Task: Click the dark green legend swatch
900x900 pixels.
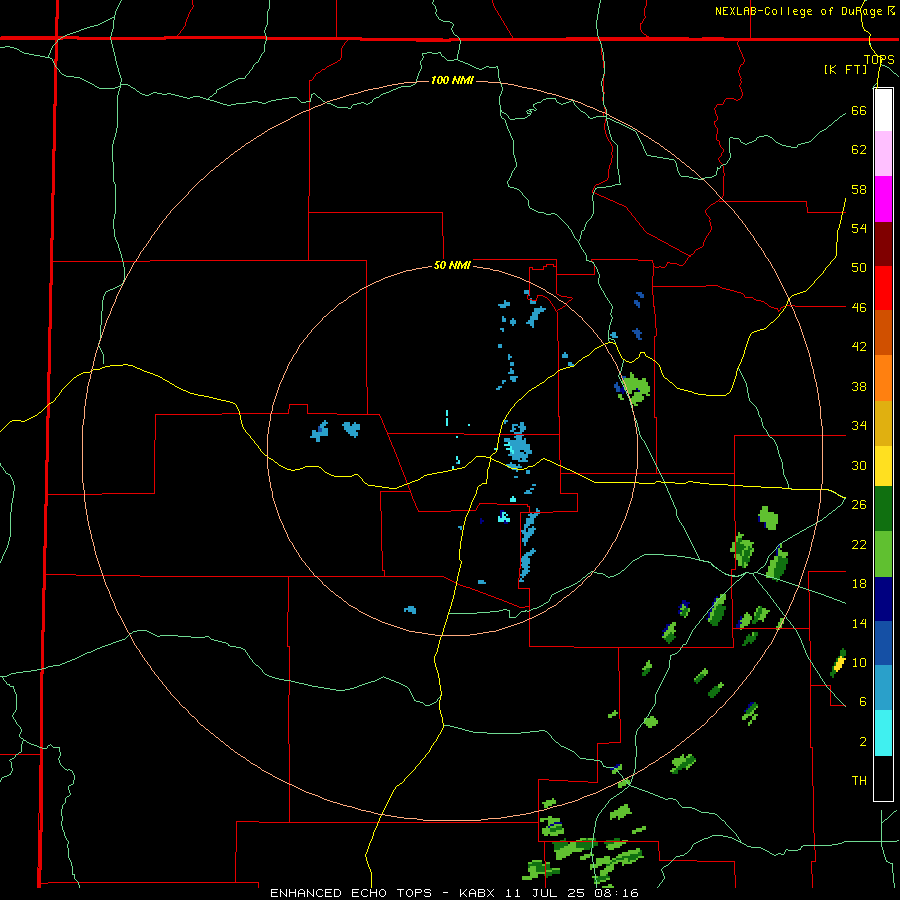Action: tap(883, 509)
